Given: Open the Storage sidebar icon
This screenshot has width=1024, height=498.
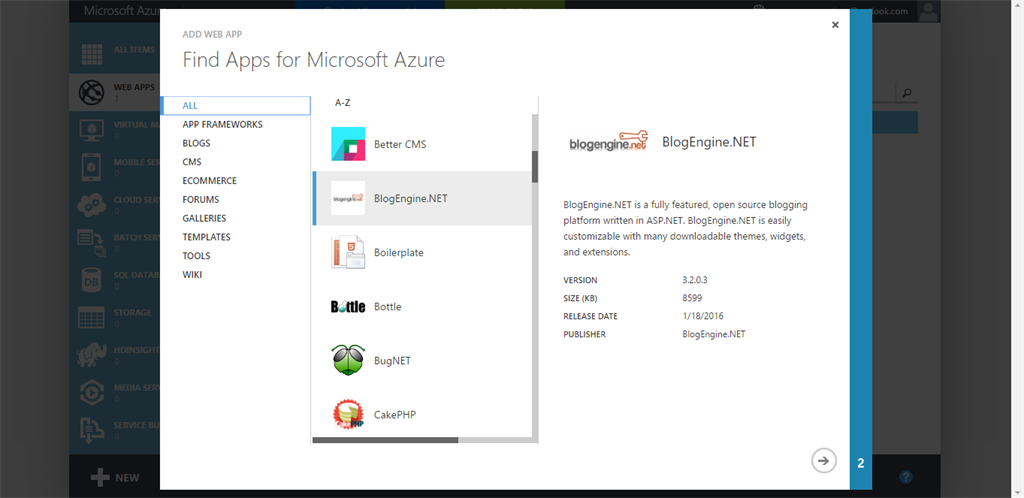Looking at the screenshot, I should point(91,317).
